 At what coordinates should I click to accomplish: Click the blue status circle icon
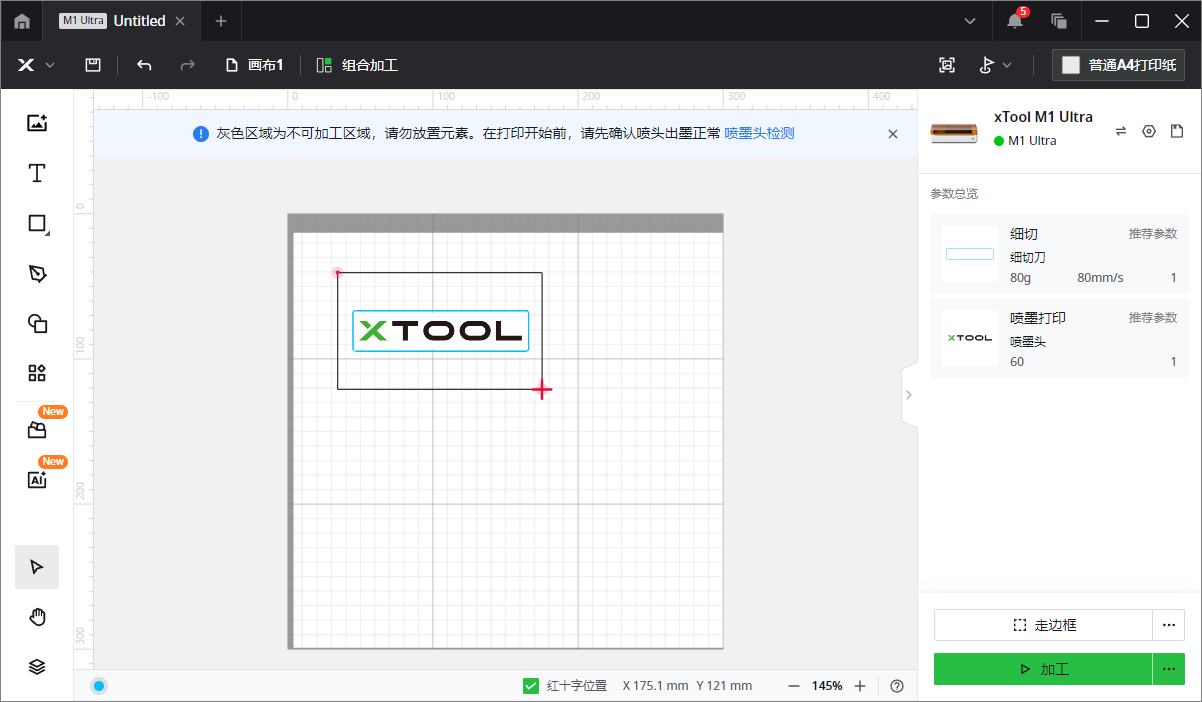tap(99, 686)
